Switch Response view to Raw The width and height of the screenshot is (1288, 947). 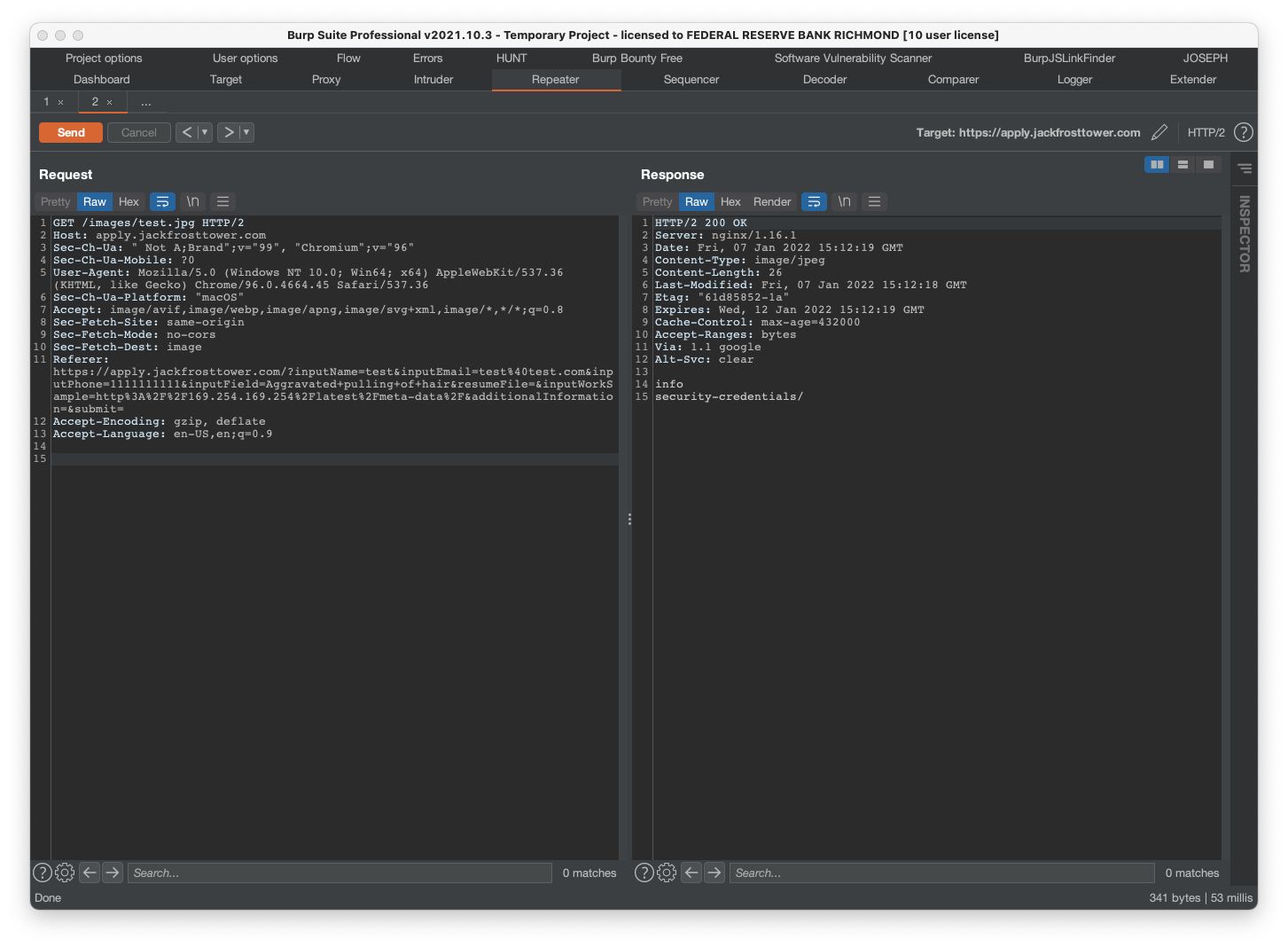697,202
